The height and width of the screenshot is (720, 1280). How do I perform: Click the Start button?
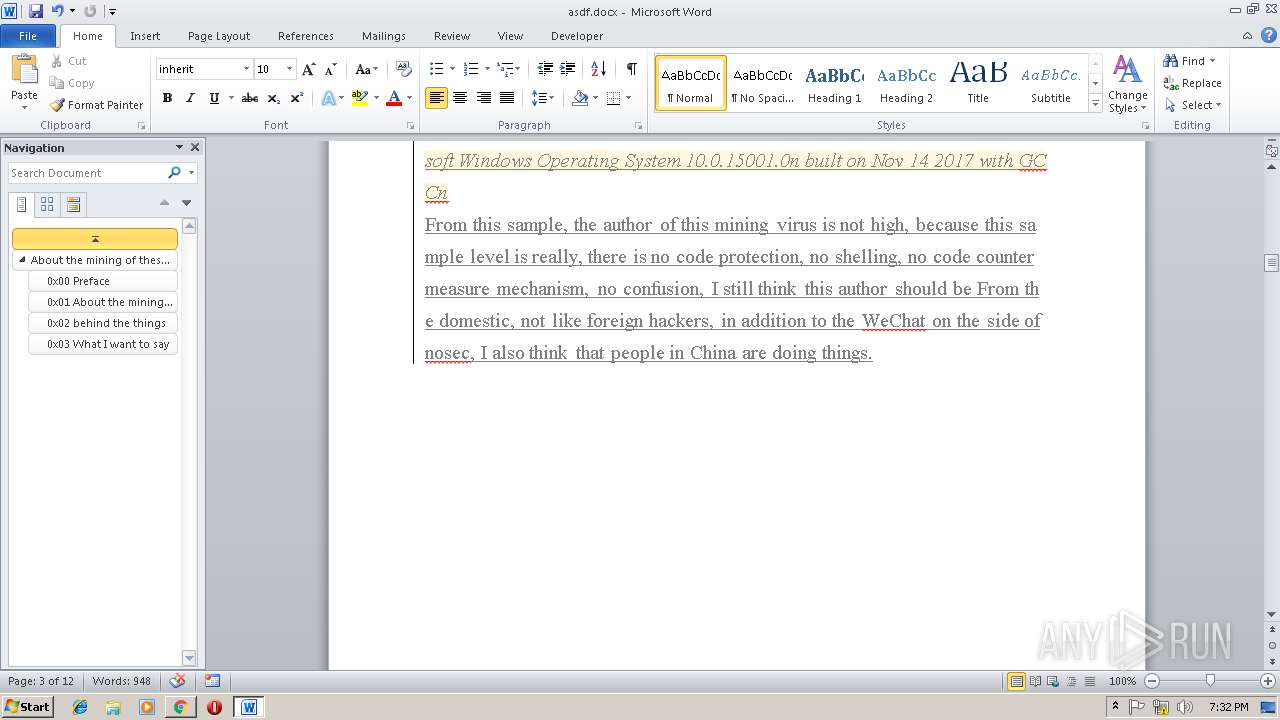click(x=28, y=706)
